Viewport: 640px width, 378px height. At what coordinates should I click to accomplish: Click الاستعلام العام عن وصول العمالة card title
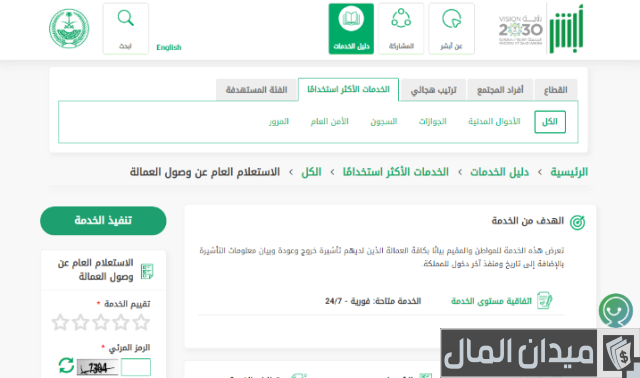tap(96, 269)
